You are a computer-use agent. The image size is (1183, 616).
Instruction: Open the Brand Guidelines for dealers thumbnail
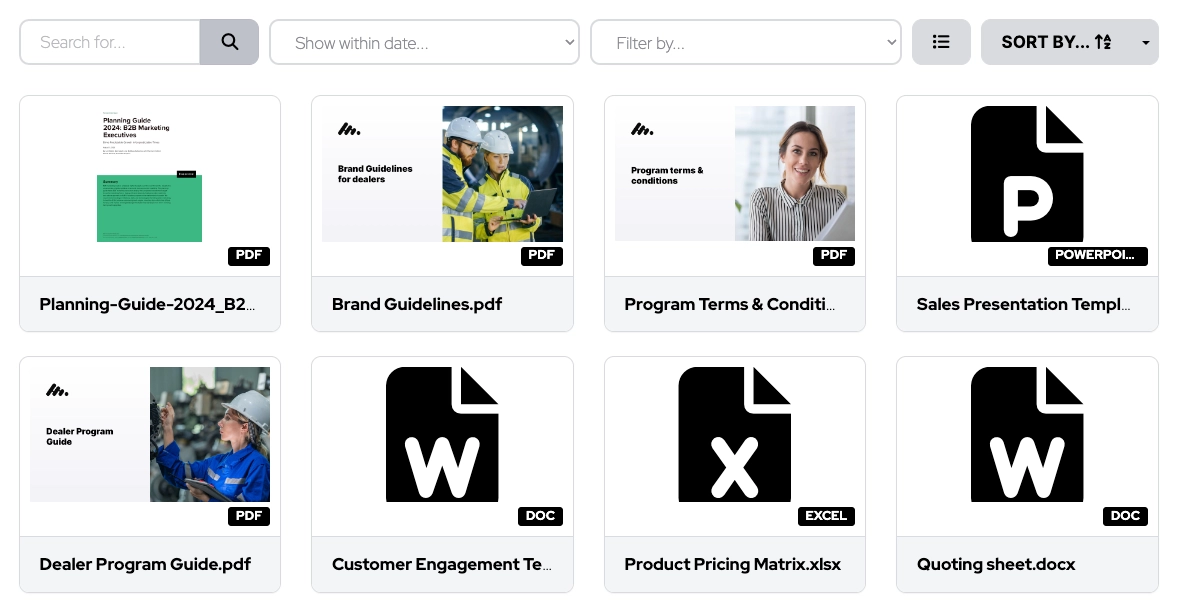tap(442, 174)
